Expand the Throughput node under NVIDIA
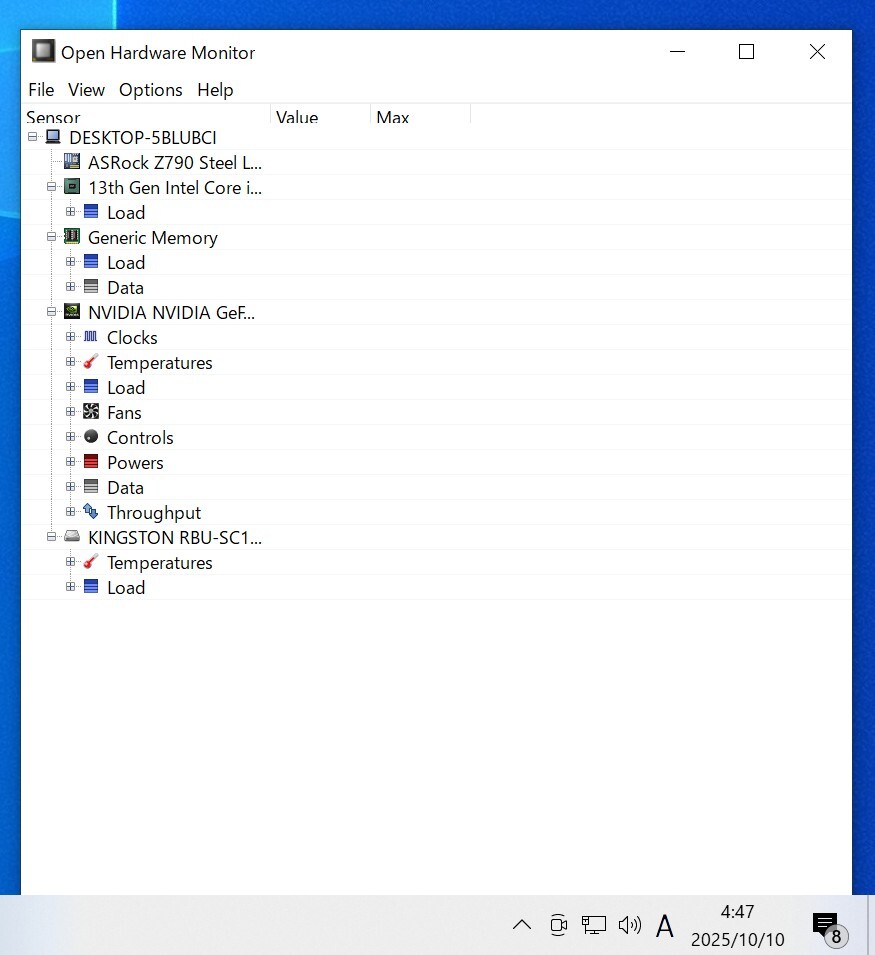This screenshot has height=955, width=875. [71, 512]
